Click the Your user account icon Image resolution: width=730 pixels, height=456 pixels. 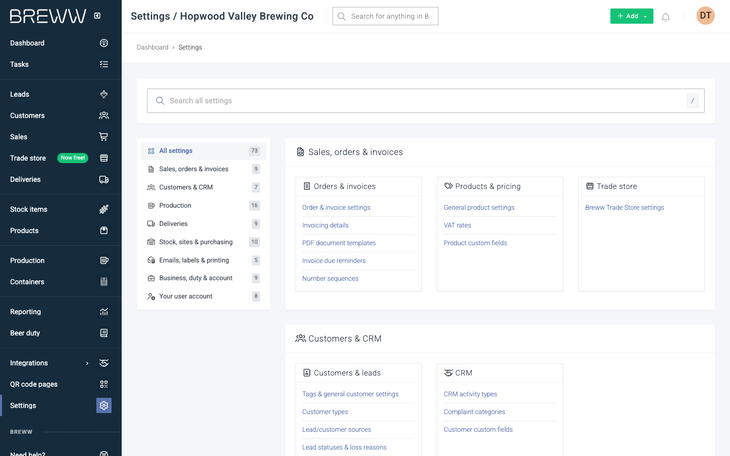(151, 296)
